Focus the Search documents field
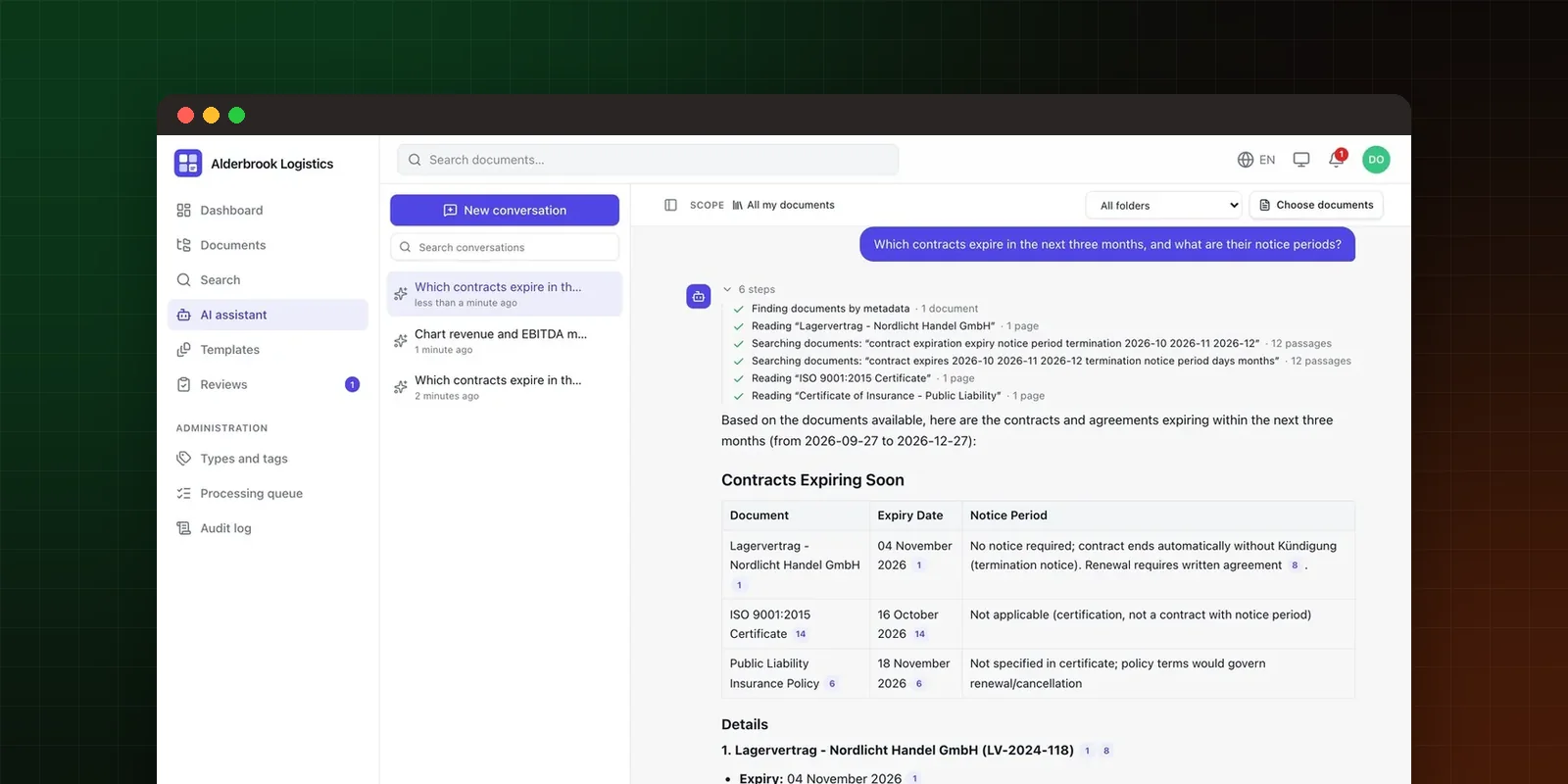 coord(648,160)
